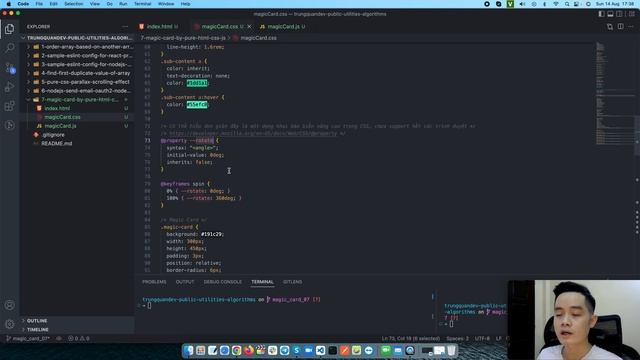
Task: Open the Selection menu in menu bar
Action: coord(73,4)
